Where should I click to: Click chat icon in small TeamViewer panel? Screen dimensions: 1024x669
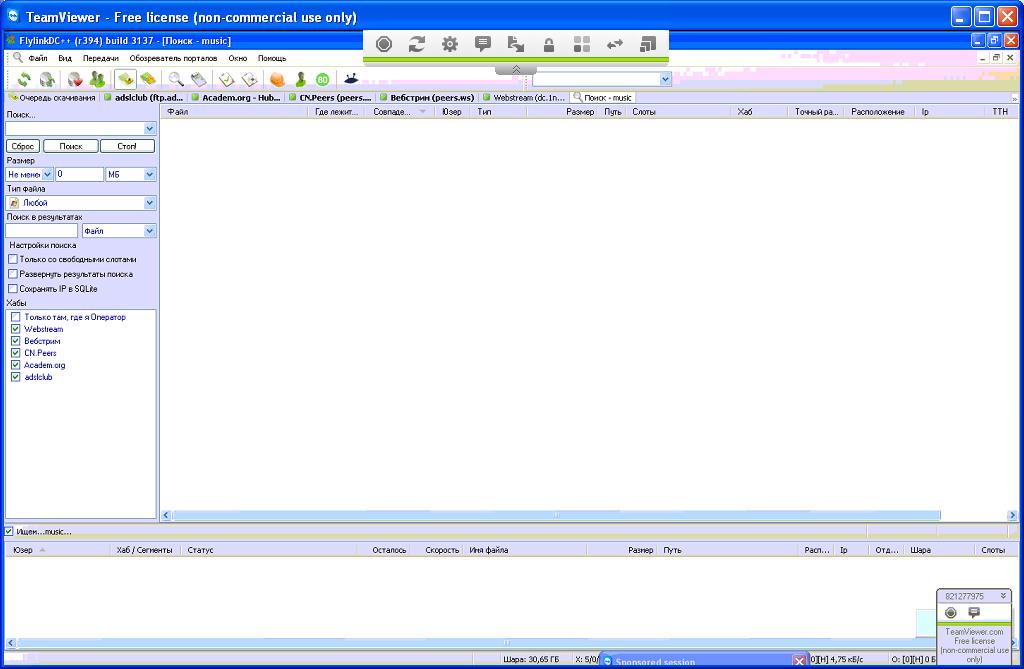[974, 612]
